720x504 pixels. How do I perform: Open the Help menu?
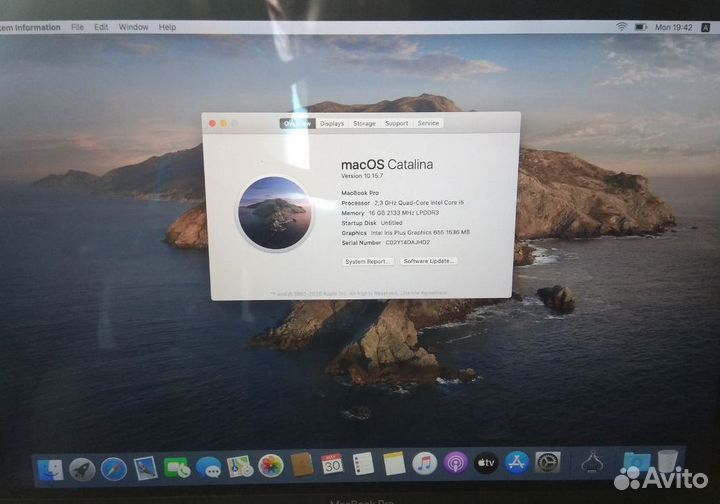168,28
